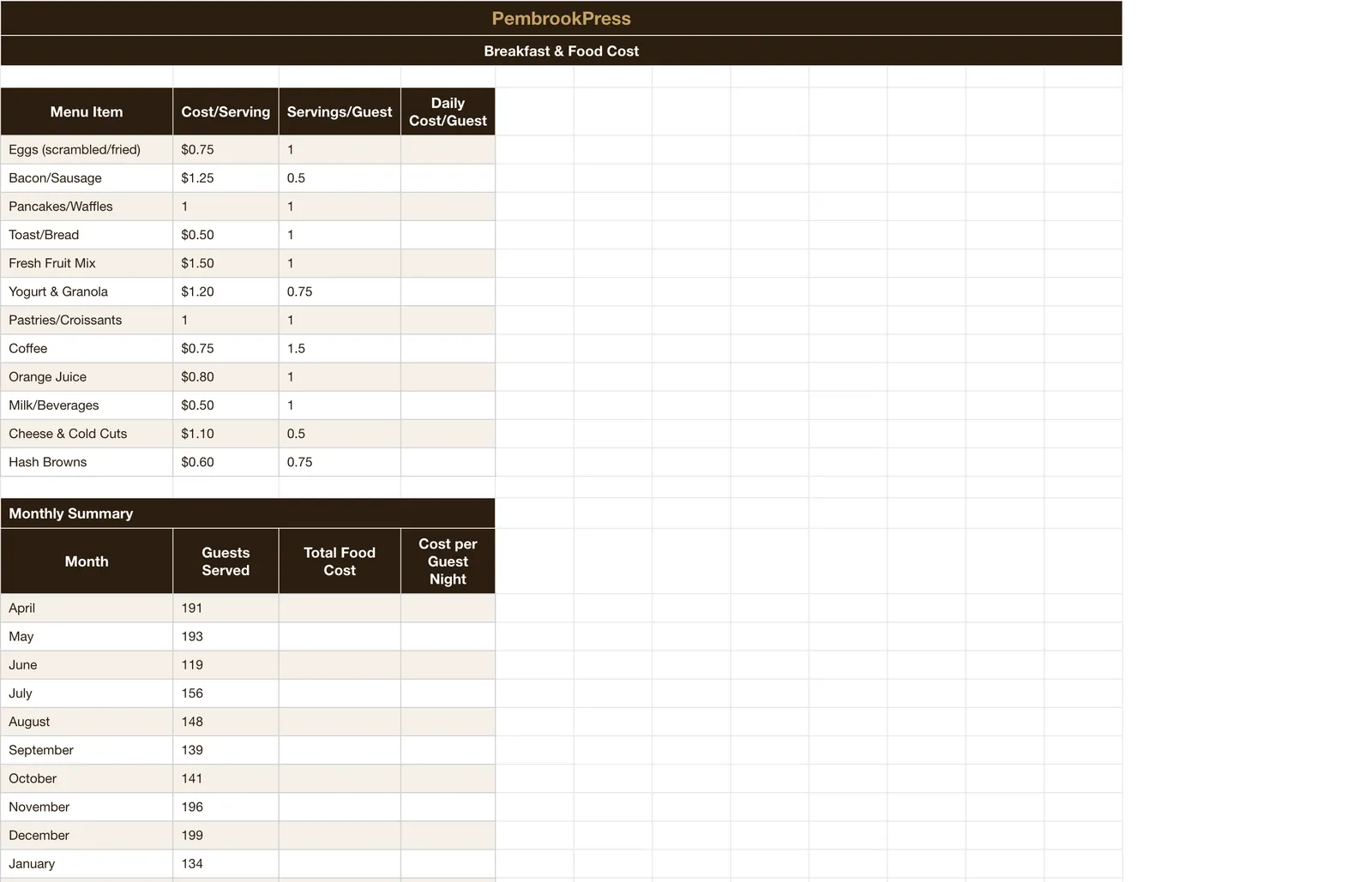Viewport: 1372px width, 882px height.
Task: Click the Cost/Serving column header
Action: 226,111
